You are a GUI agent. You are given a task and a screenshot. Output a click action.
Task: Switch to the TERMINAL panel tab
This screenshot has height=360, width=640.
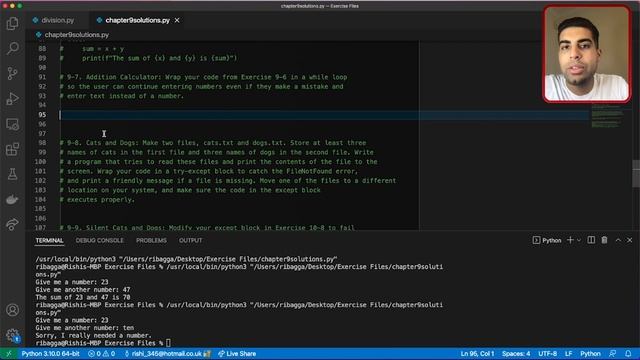[x=49, y=240]
